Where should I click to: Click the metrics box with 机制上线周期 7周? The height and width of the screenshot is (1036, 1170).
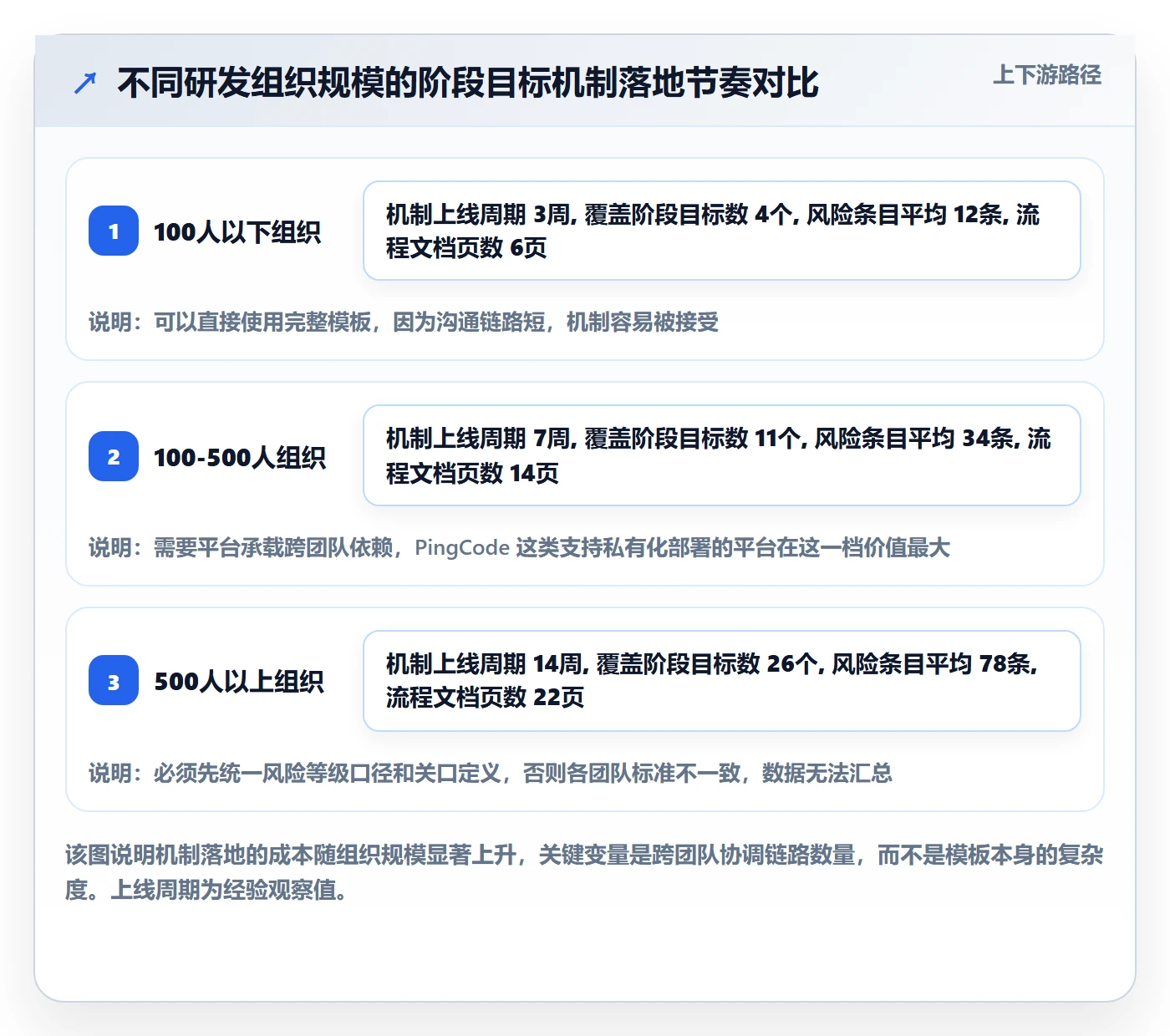(x=722, y=455)
